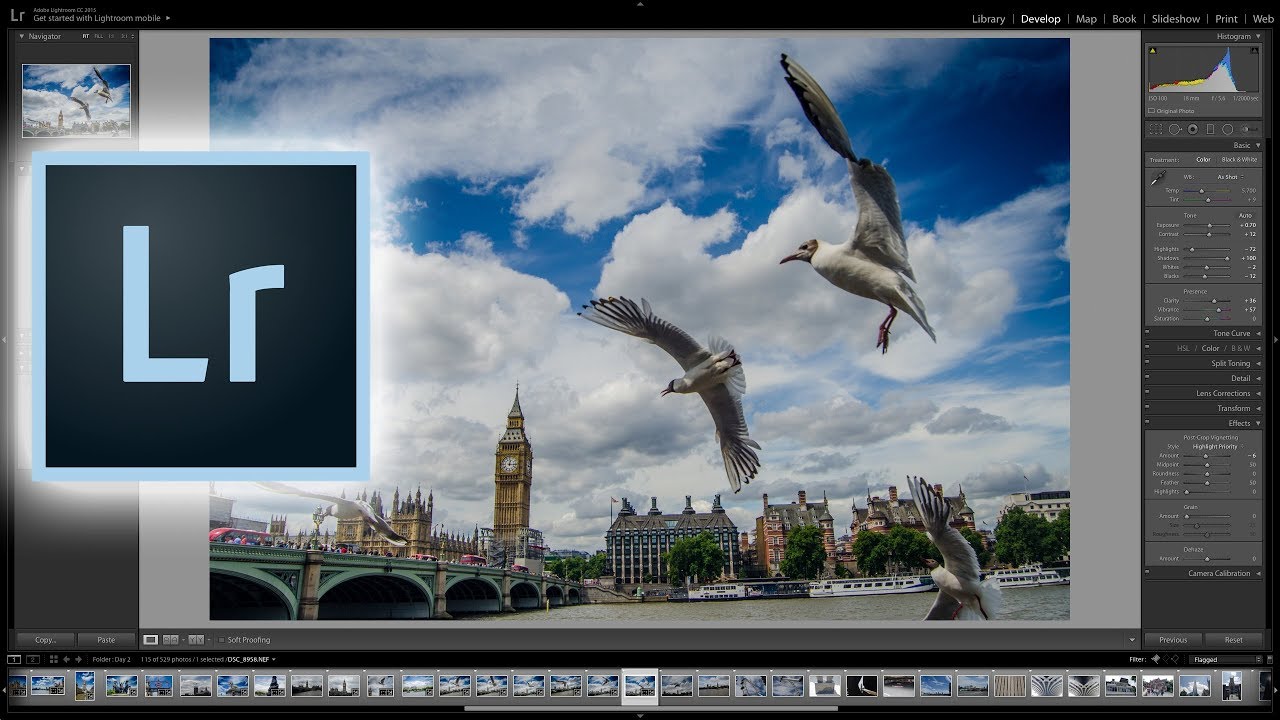Screen dimensions: 1280x720
Task: Toggle Before/After left-right view
Action: 171,639
